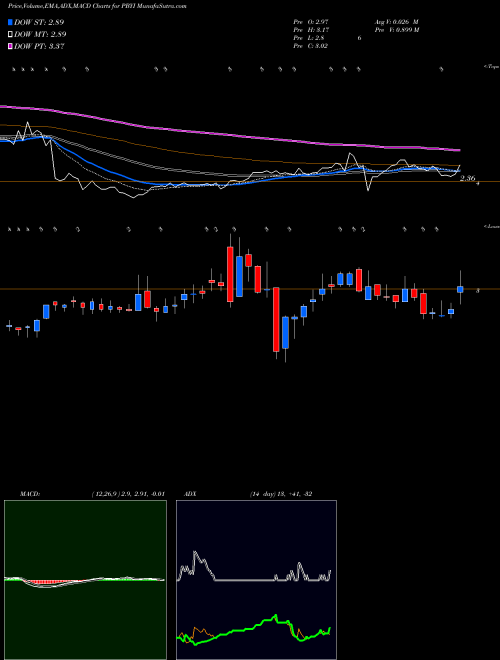Click the magenta DOW PT legend swatch

(x=11, y=46)
